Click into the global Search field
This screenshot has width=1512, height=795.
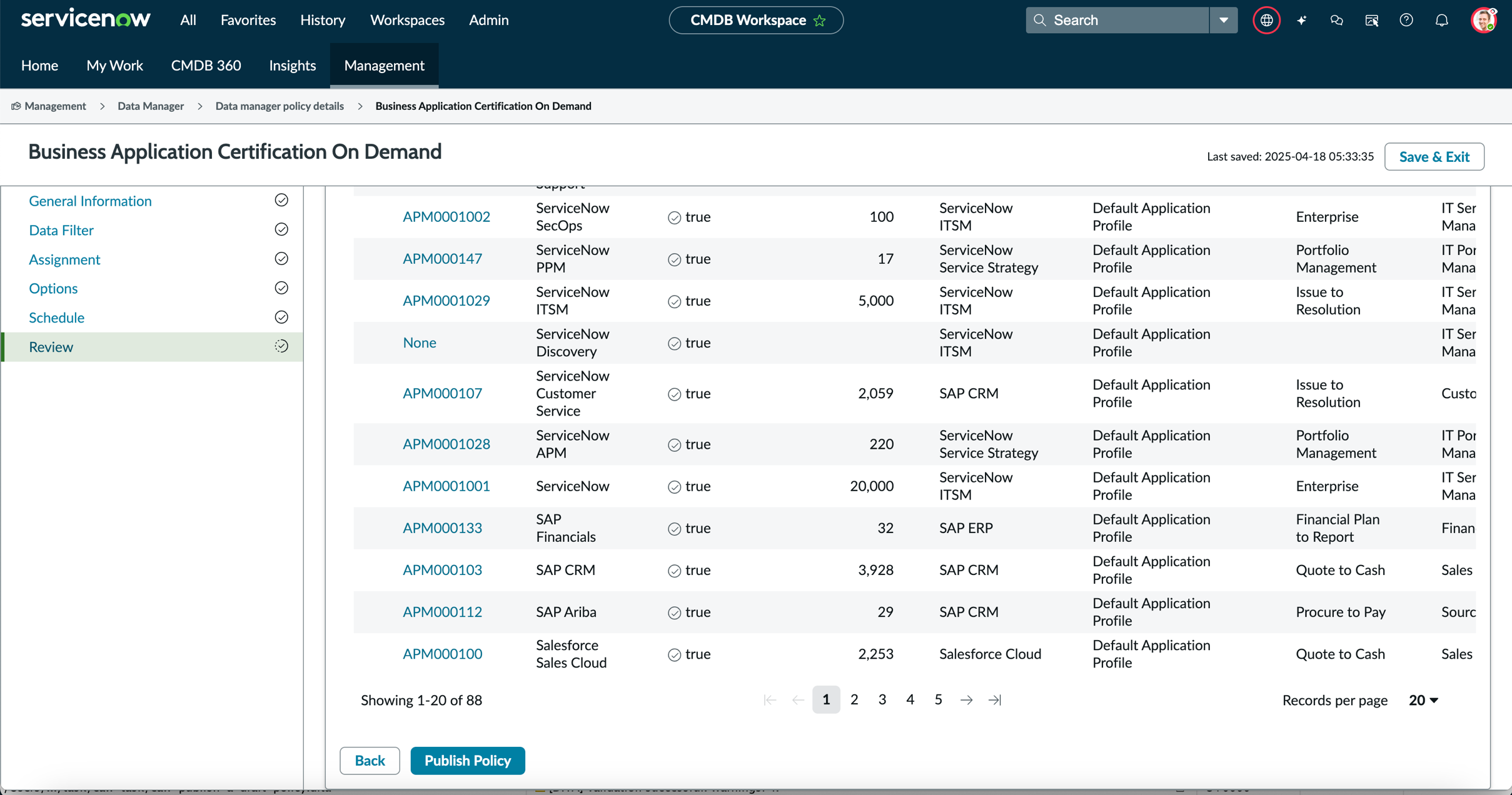(x=1118, y=20)
